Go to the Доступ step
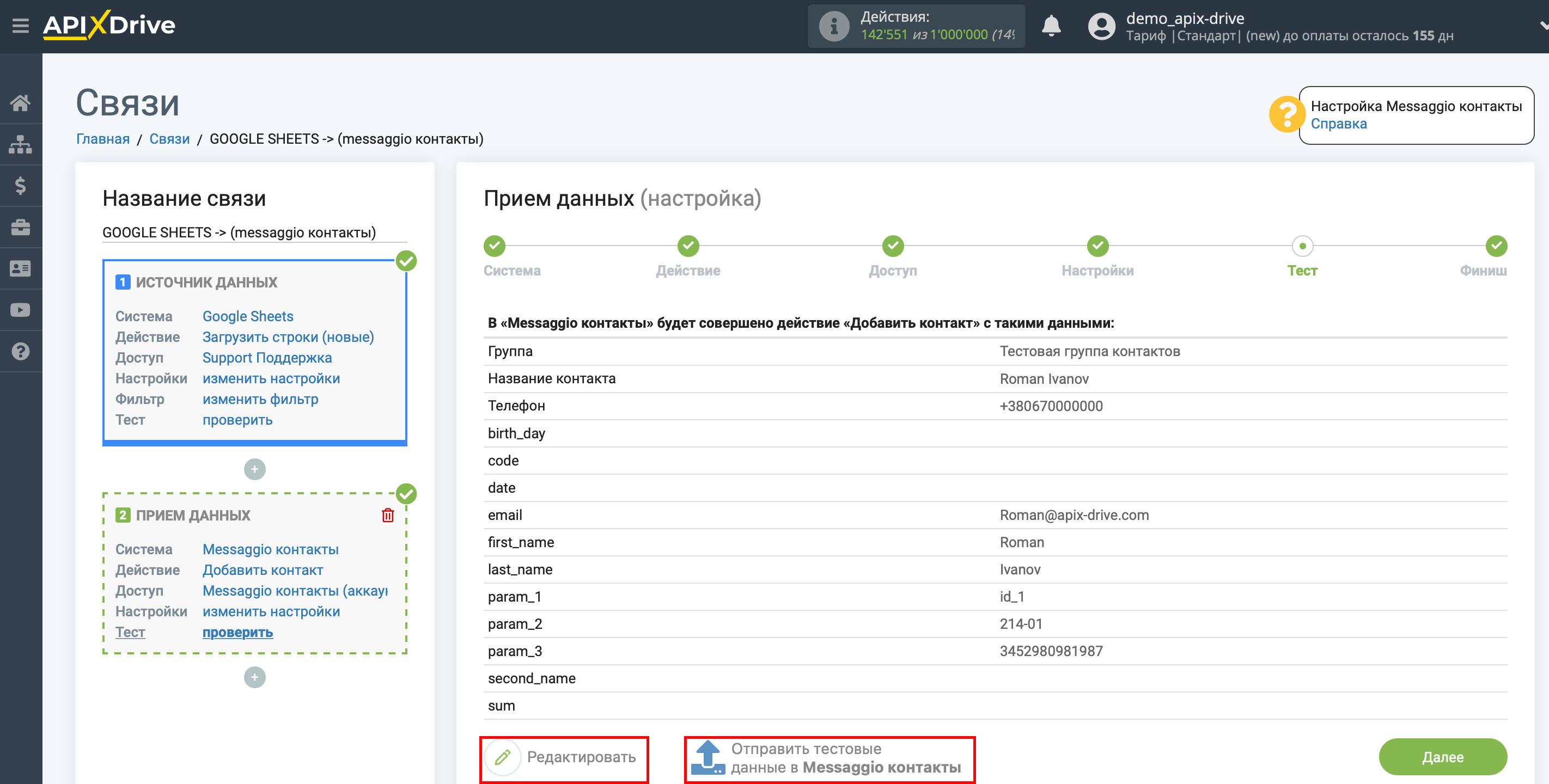Screen dimensions: 1549x784 pos(893,246)
